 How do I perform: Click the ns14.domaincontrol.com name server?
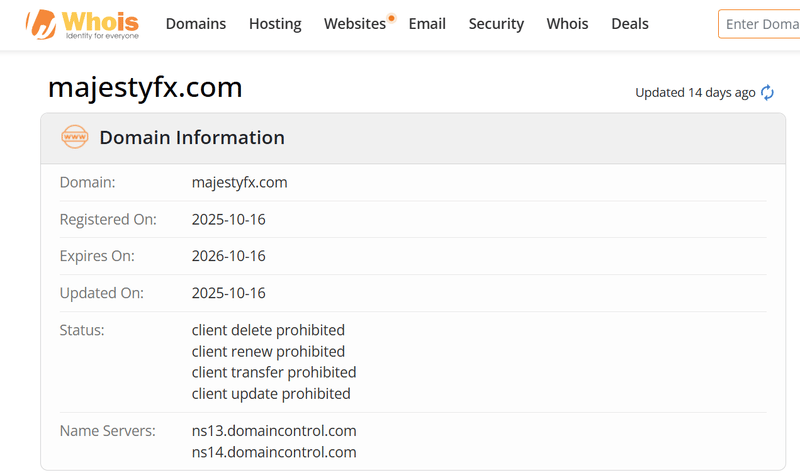[x=274, y=452]
